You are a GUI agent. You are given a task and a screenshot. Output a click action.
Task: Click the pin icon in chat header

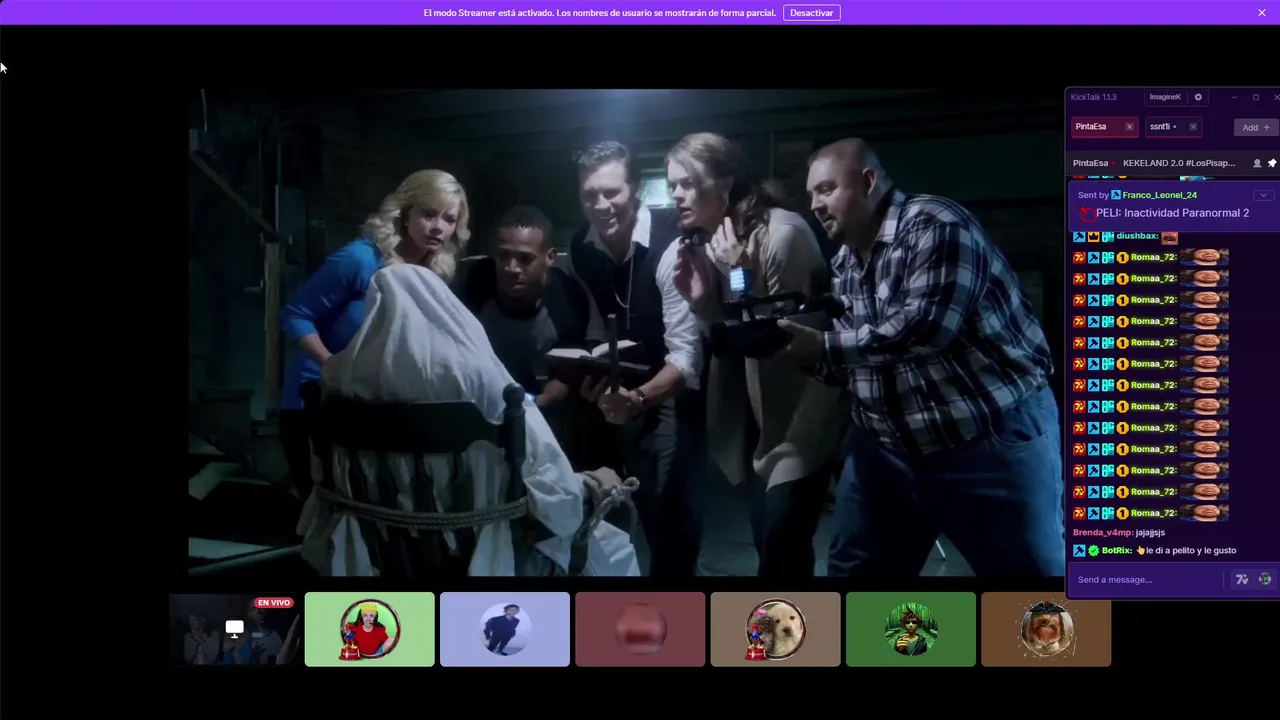(1272, 163)
